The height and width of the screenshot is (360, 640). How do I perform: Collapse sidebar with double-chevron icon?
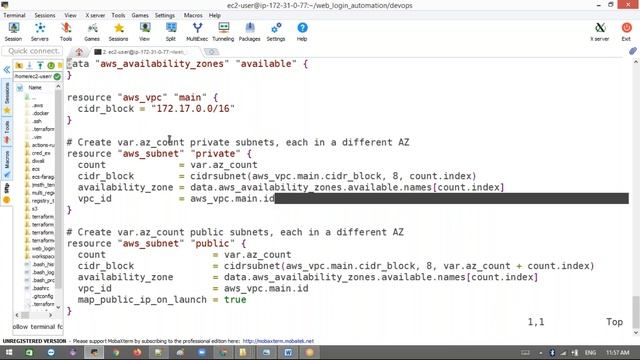(7, 70)
